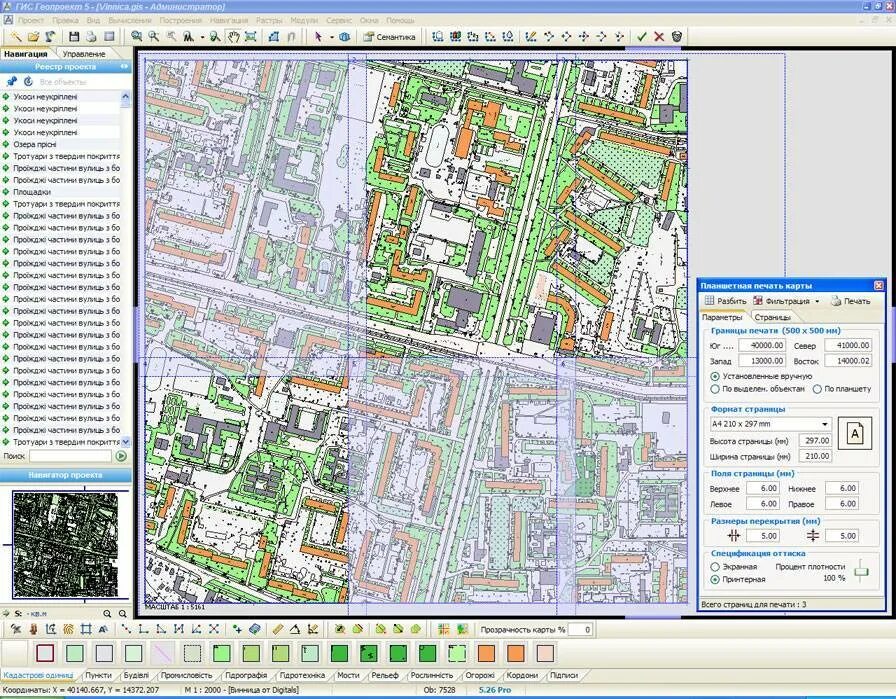Collapse the Реестр проекта panel header
The width and height of the screenshot is (896, 699).
pos(123,67)
